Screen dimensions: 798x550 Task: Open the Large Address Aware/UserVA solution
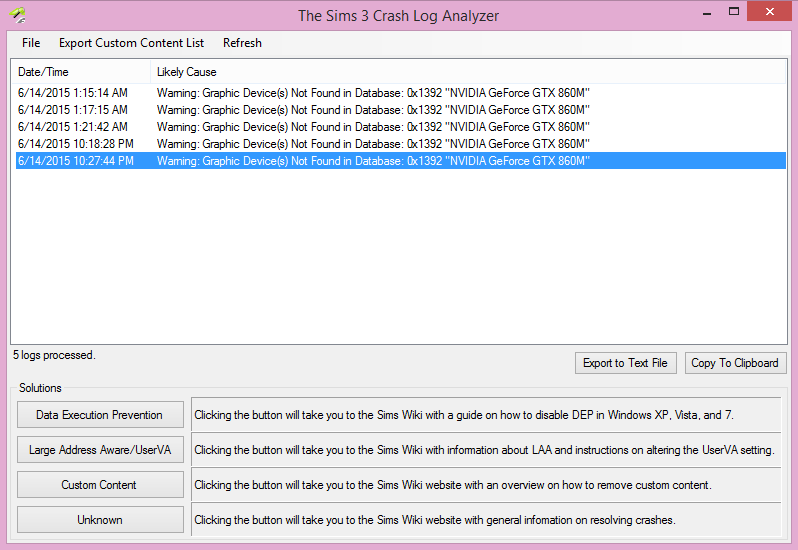pyautogui.click(x=100, y=450)
